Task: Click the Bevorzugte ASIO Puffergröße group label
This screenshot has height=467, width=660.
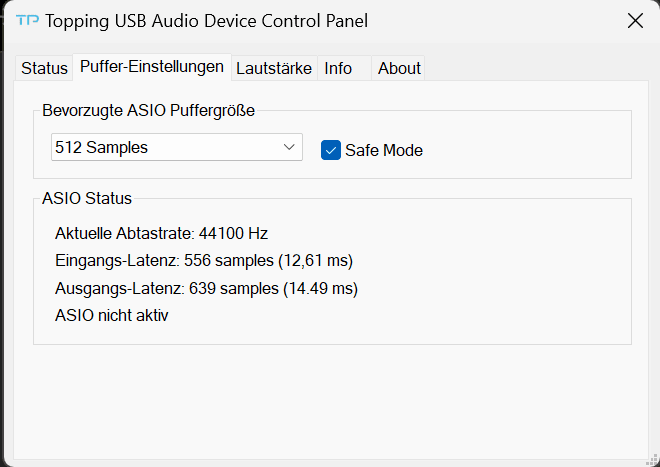Action: pos(148,110)
